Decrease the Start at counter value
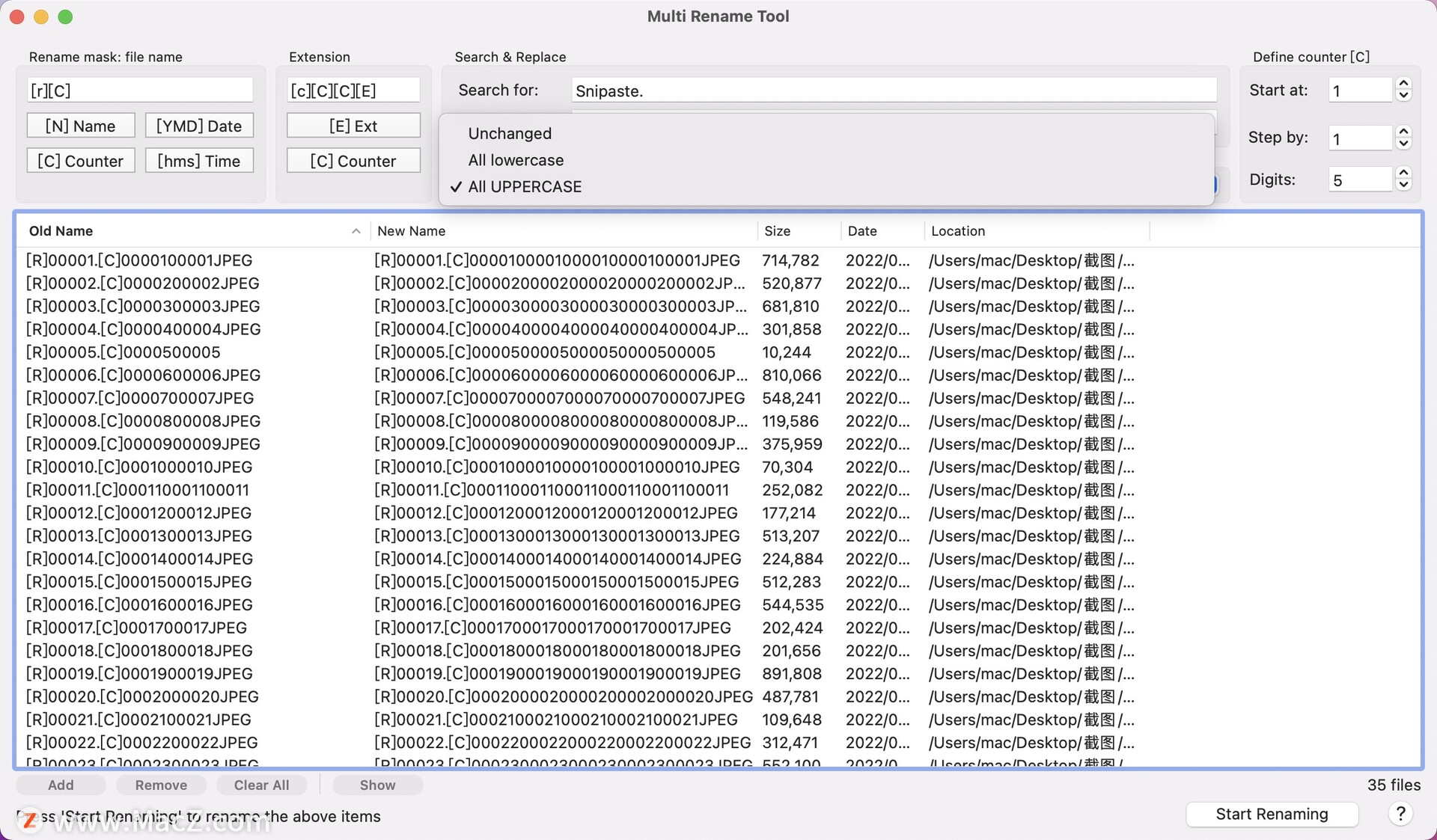Viewport: 1437px width, 840px height. [1404, 96]
